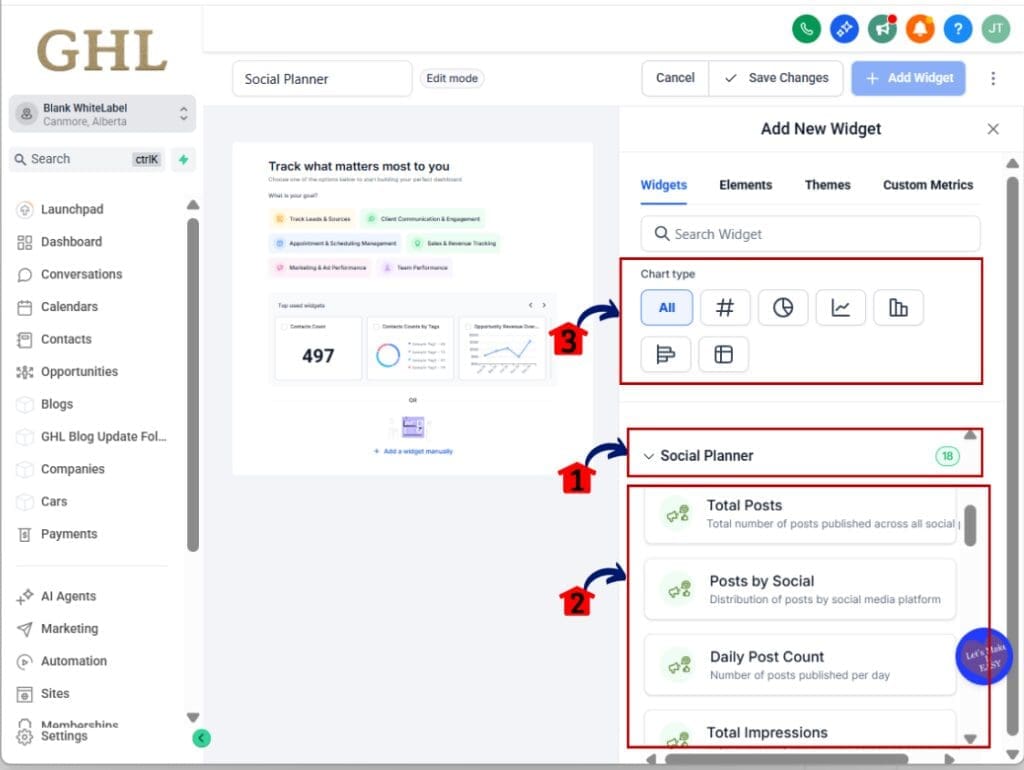The image size is (1024, 770).
Task: Choose the Team Performance goal
Action: click(x=415, y=267)
